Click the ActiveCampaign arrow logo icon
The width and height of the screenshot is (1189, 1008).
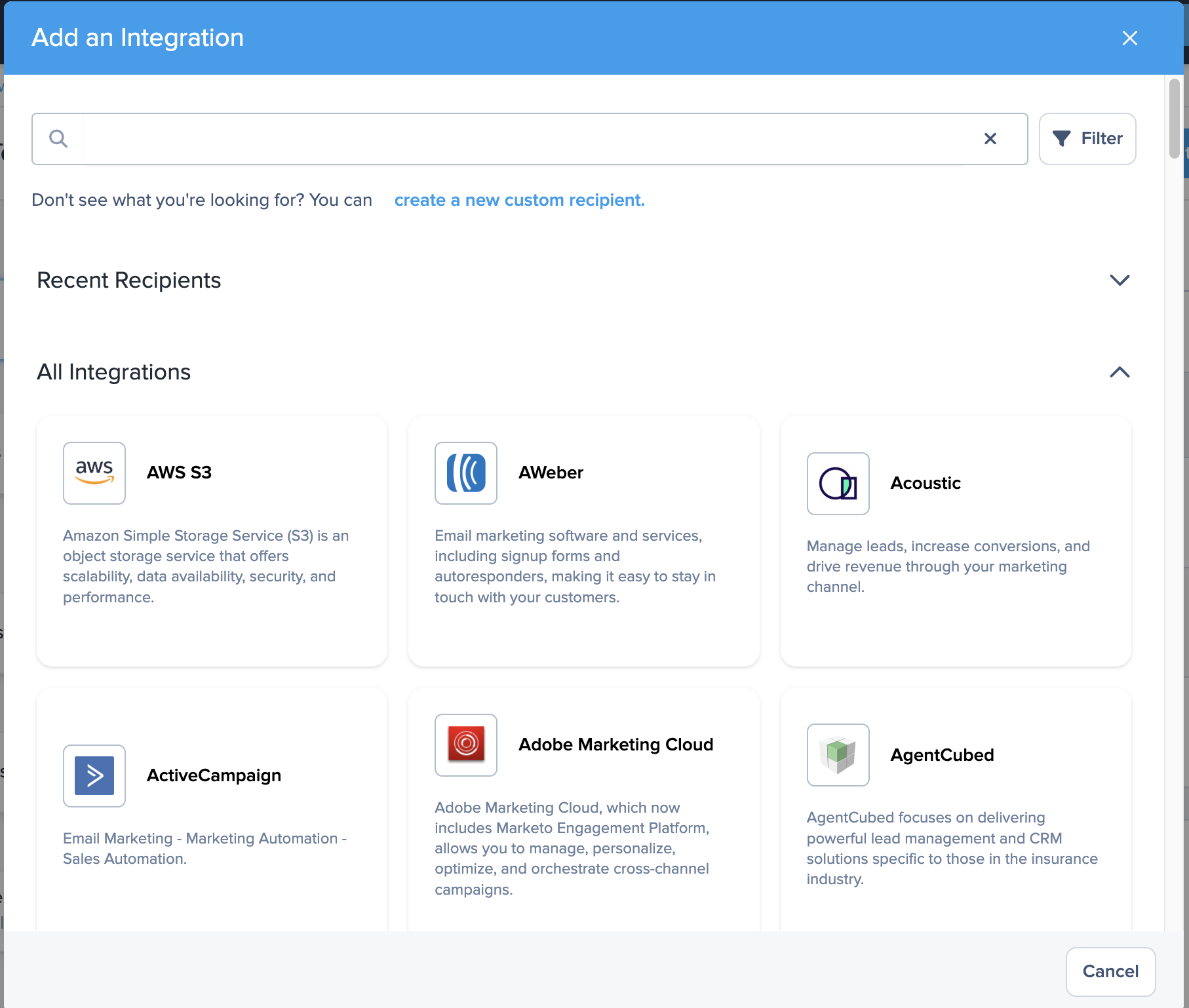coord(94,775)
